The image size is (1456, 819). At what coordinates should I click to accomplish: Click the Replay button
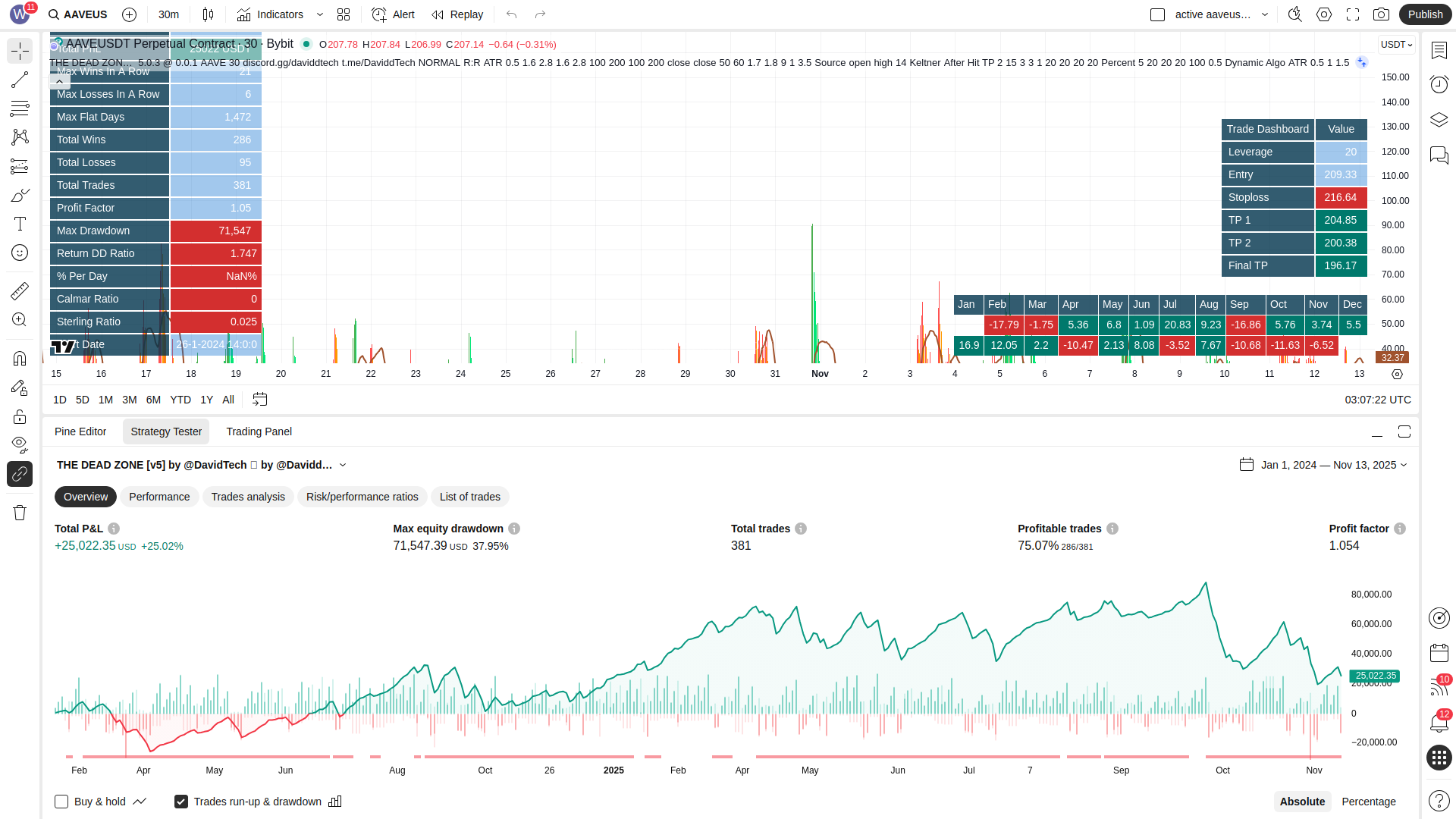457,14
